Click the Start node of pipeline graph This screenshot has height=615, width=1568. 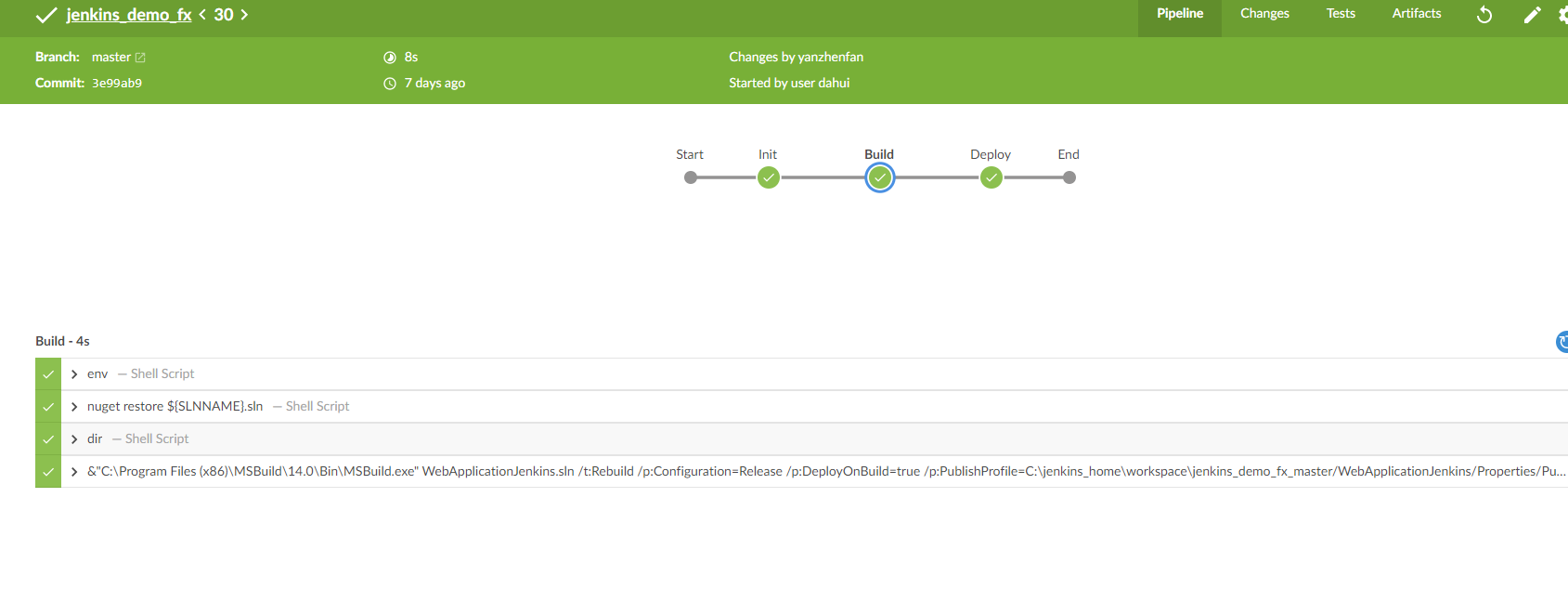[690, 177]
